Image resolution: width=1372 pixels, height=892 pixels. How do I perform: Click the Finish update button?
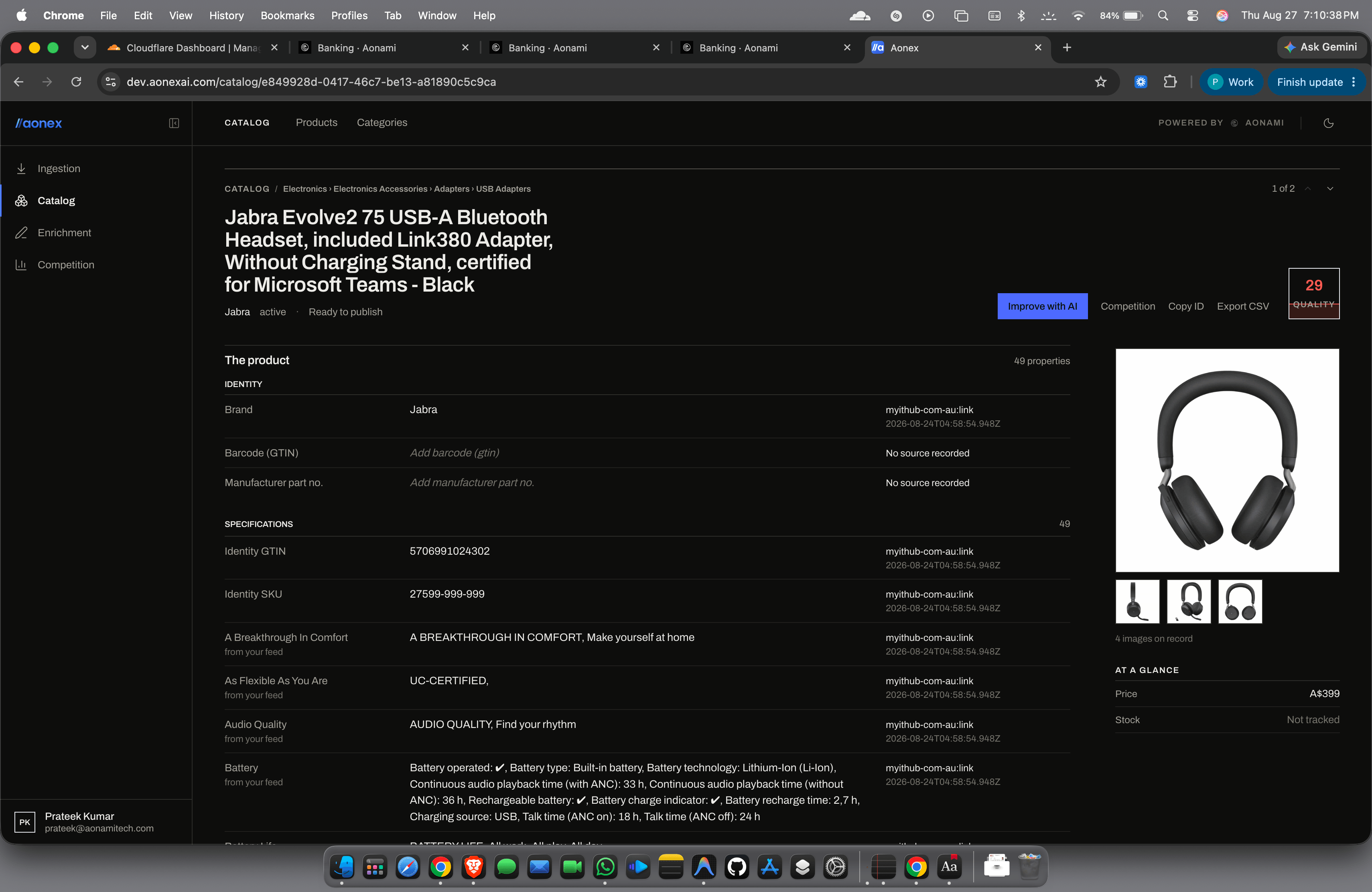tap(1316, 82)
